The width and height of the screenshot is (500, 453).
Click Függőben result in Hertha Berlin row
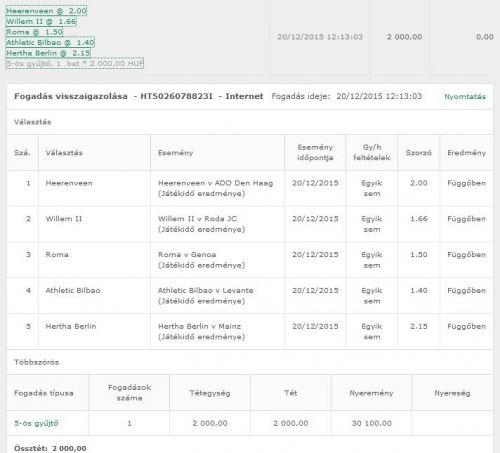[x=466, y=326]
